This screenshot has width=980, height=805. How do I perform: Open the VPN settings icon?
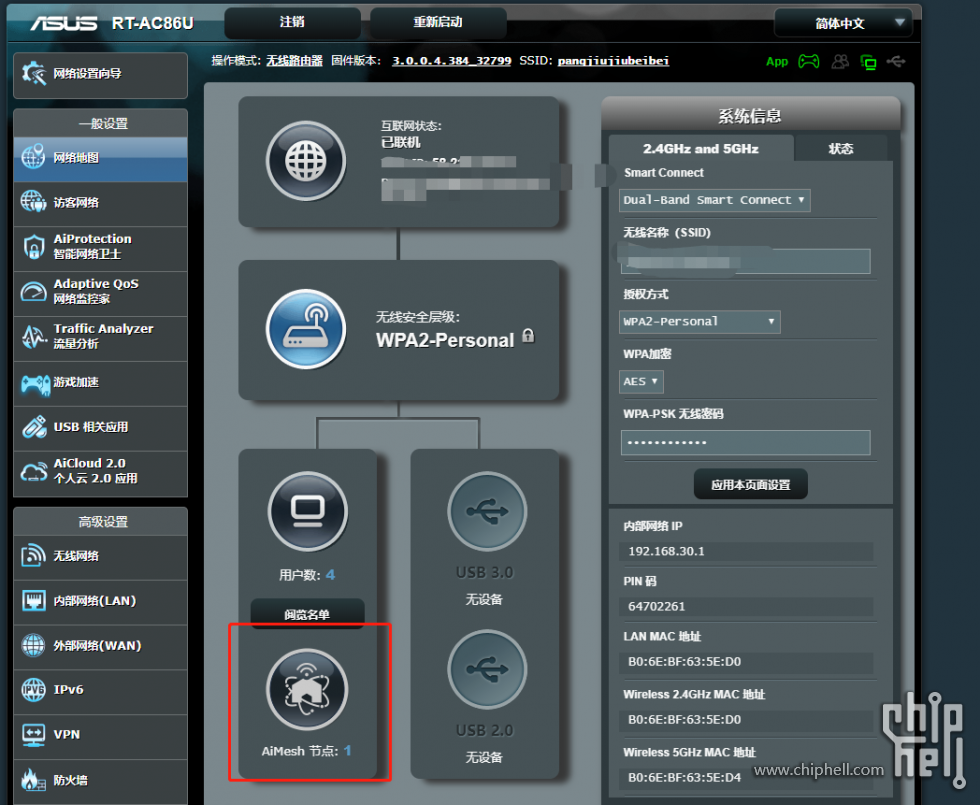coord(33,734)
